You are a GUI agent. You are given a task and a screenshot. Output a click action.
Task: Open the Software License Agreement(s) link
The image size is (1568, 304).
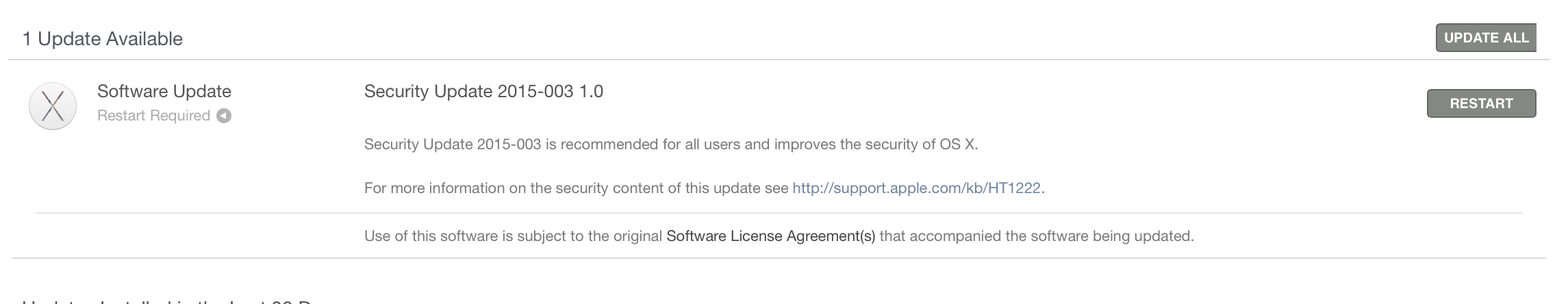coord(770,236)
